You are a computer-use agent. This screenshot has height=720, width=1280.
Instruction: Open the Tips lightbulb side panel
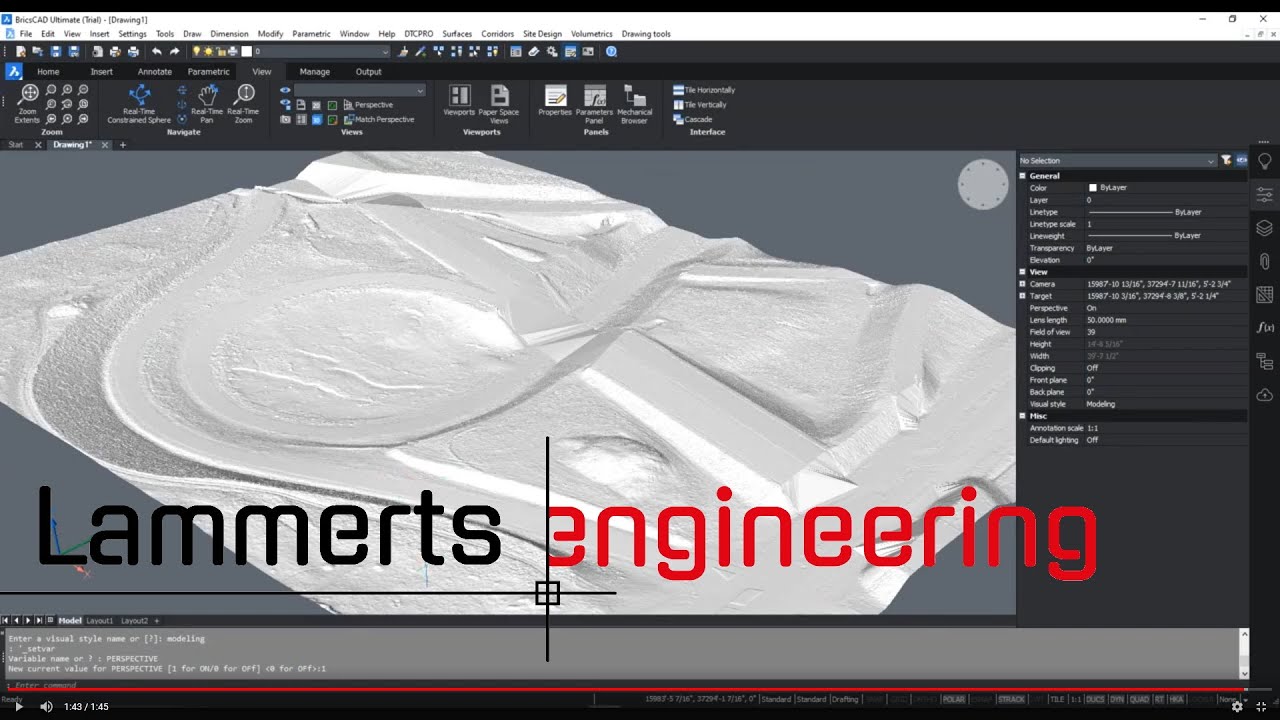pyautogui.click(x=1264, y=162)
